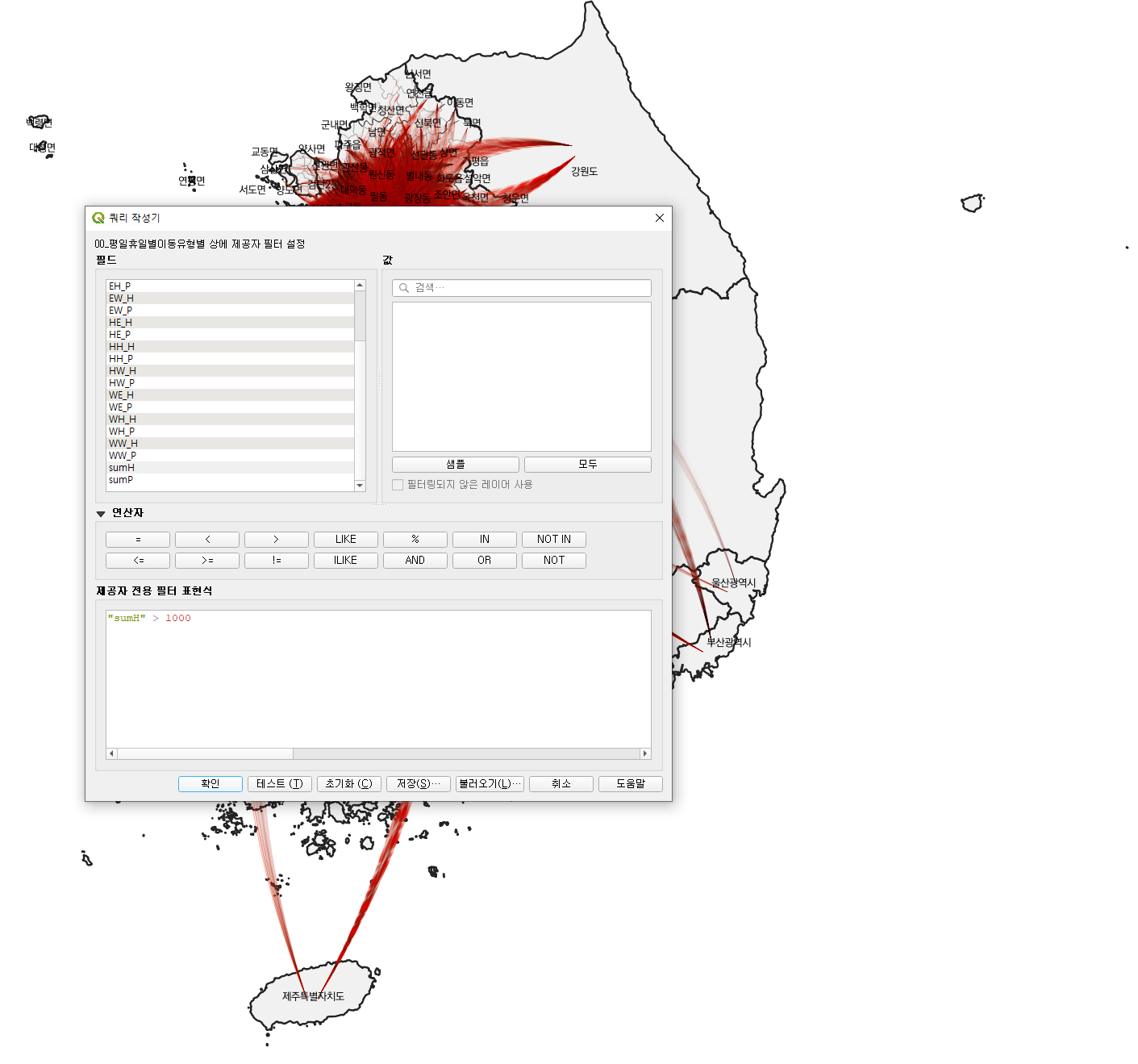This screenshot has height=1064, width=1138.
Task: Select field WH_H in the list
Action: click(x=230, y=419)
